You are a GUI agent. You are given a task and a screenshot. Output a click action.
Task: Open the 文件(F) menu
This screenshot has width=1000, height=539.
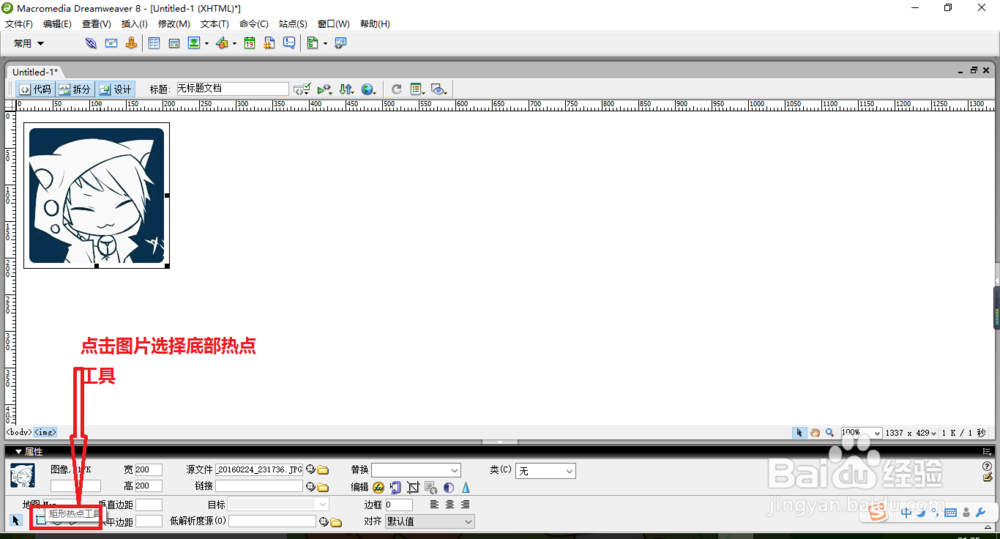click(18, 24)
